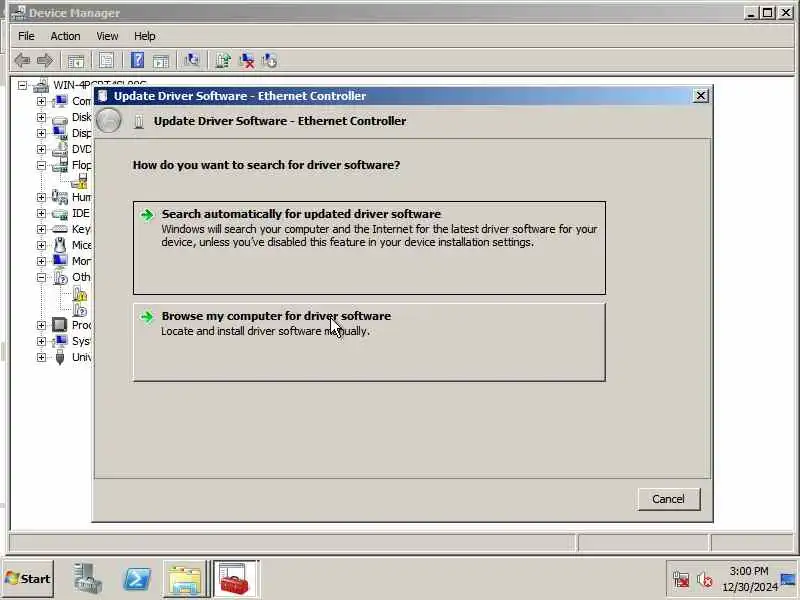The height and width of the screenshot is (600, 800).
Task: Open the View menu
Action: [107, 36]
